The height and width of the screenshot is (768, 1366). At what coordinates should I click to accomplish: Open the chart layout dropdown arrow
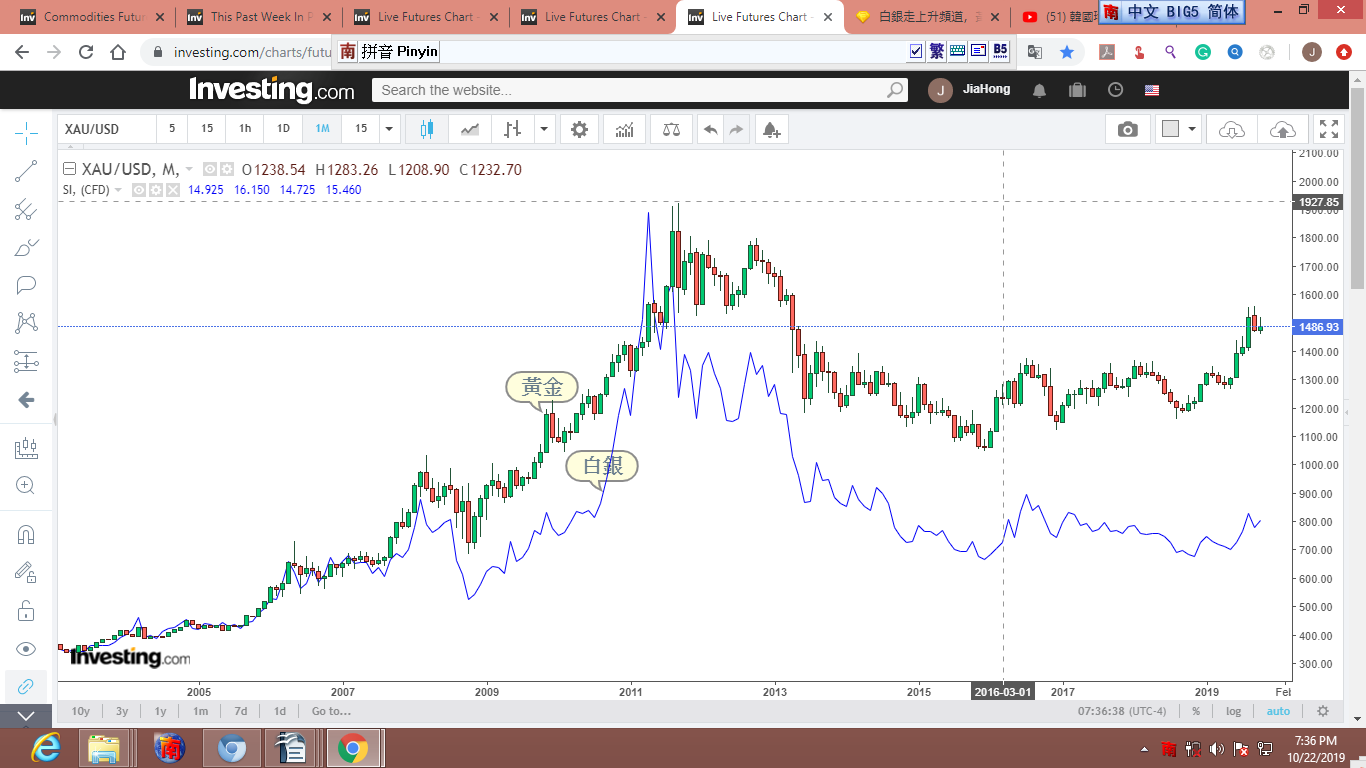coord(1192,129)
